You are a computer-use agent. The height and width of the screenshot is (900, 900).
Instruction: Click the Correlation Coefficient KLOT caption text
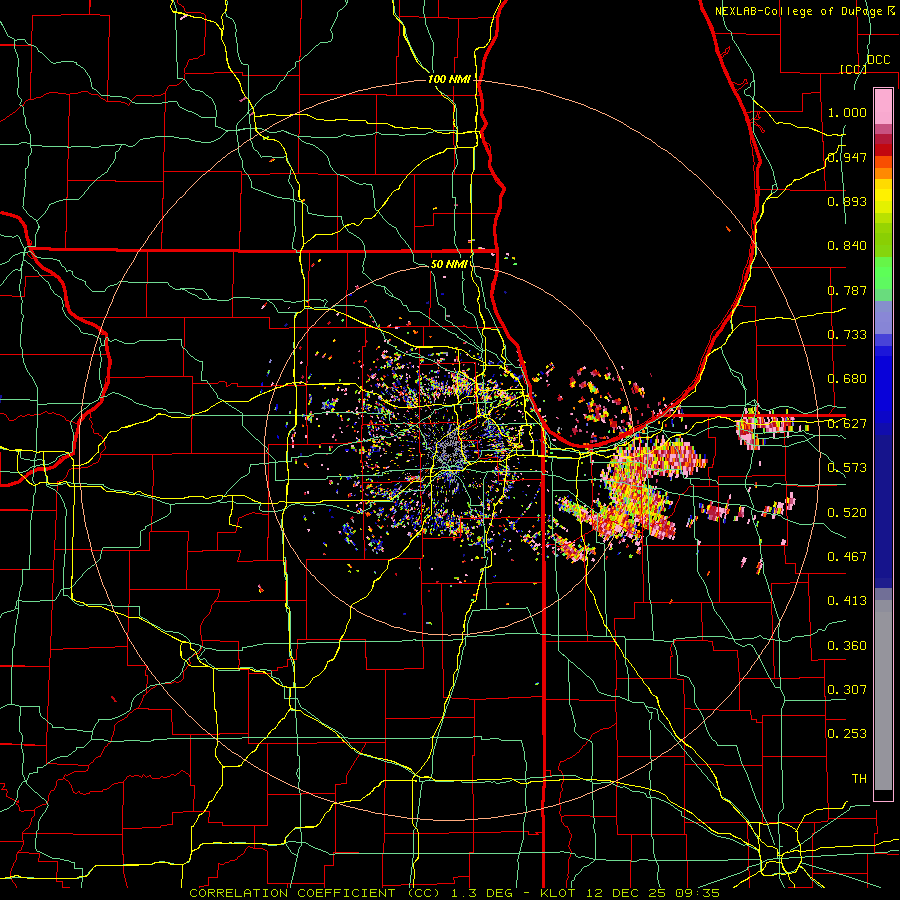[454, 893]
